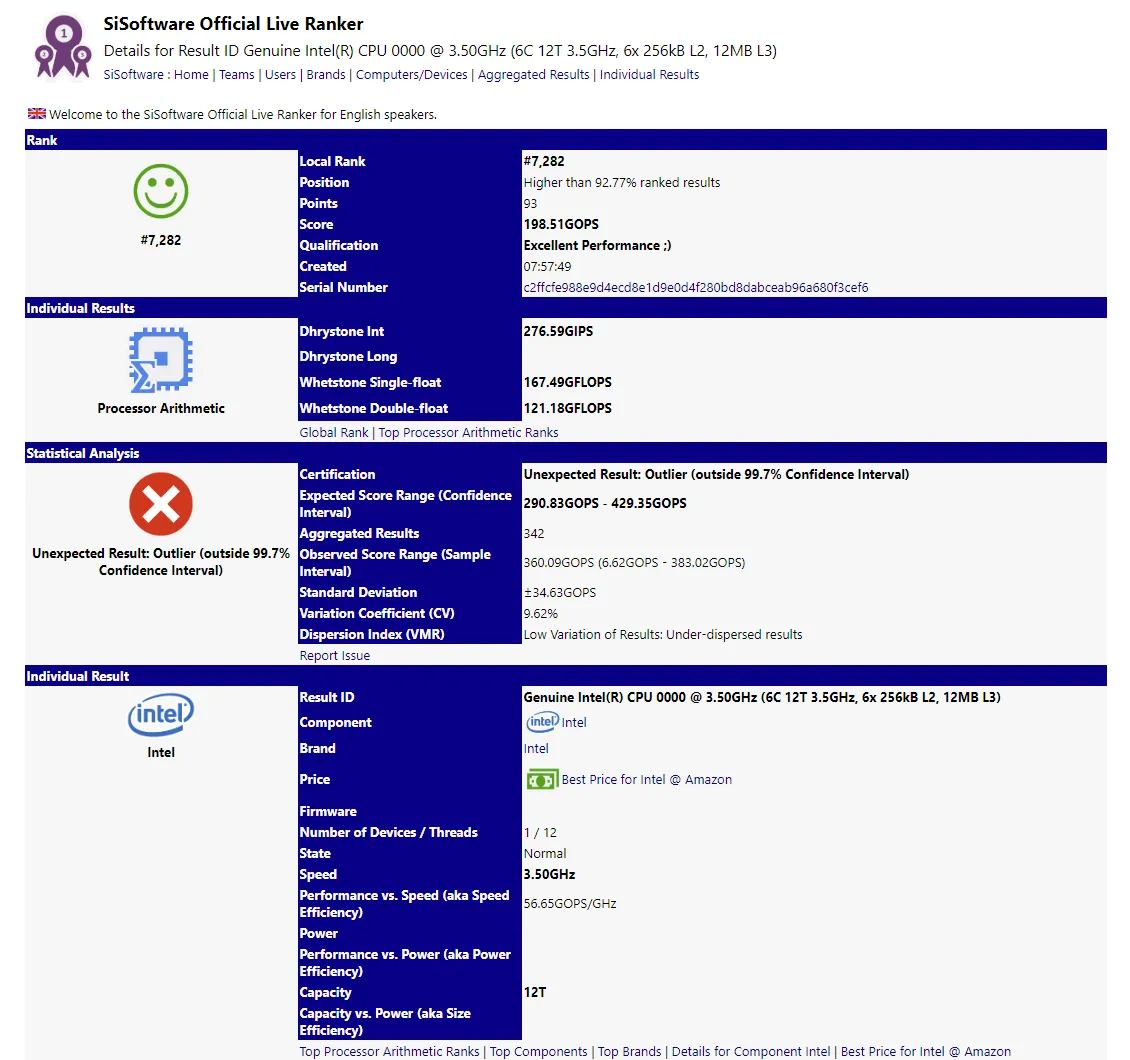
Task: Click the Dhrystone Int value 276.59GIPS
Action: [x=559, y=331]
